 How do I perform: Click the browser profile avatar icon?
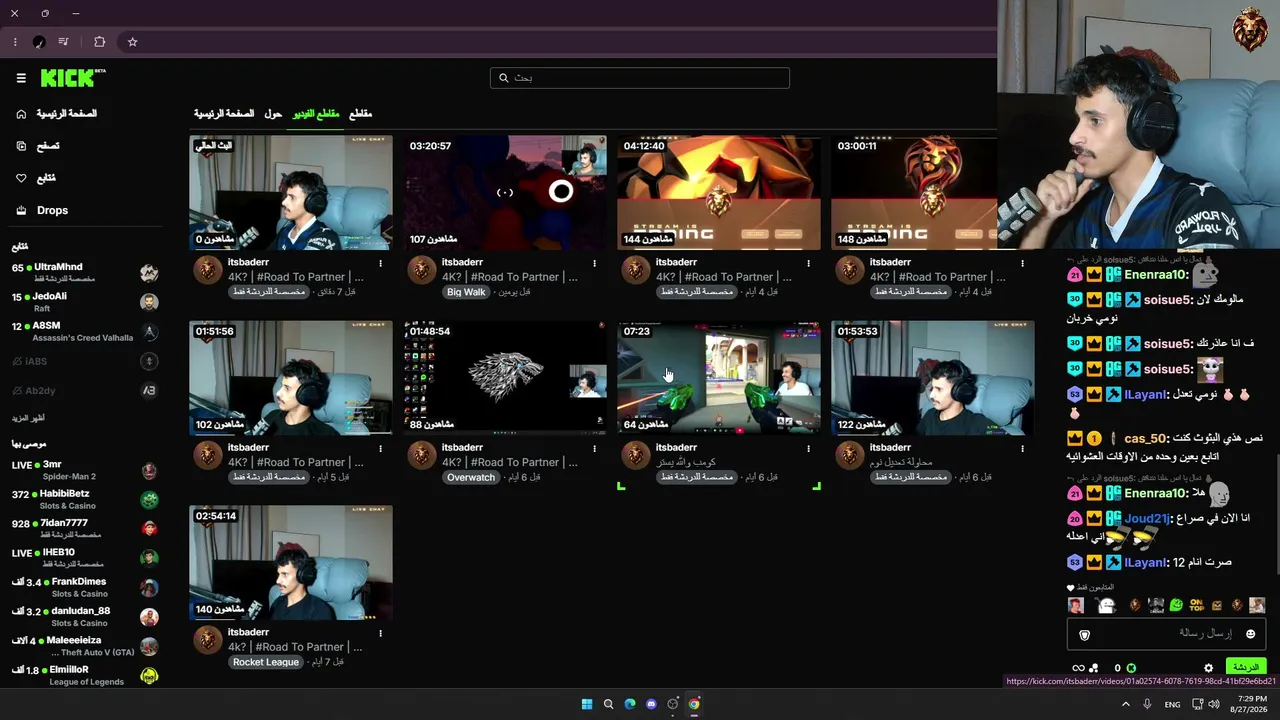pos(39,42)
